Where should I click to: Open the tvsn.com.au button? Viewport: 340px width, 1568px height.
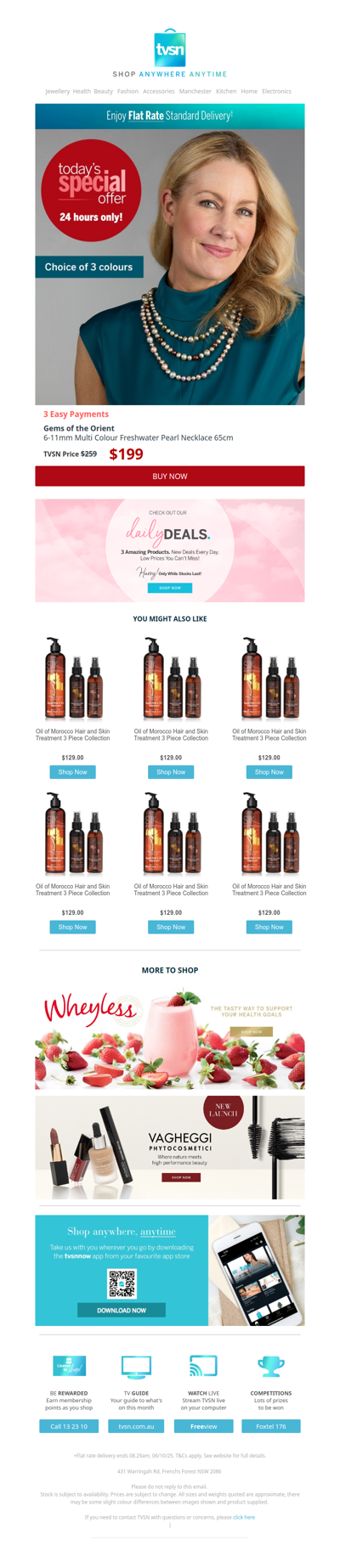[136, 1426]
